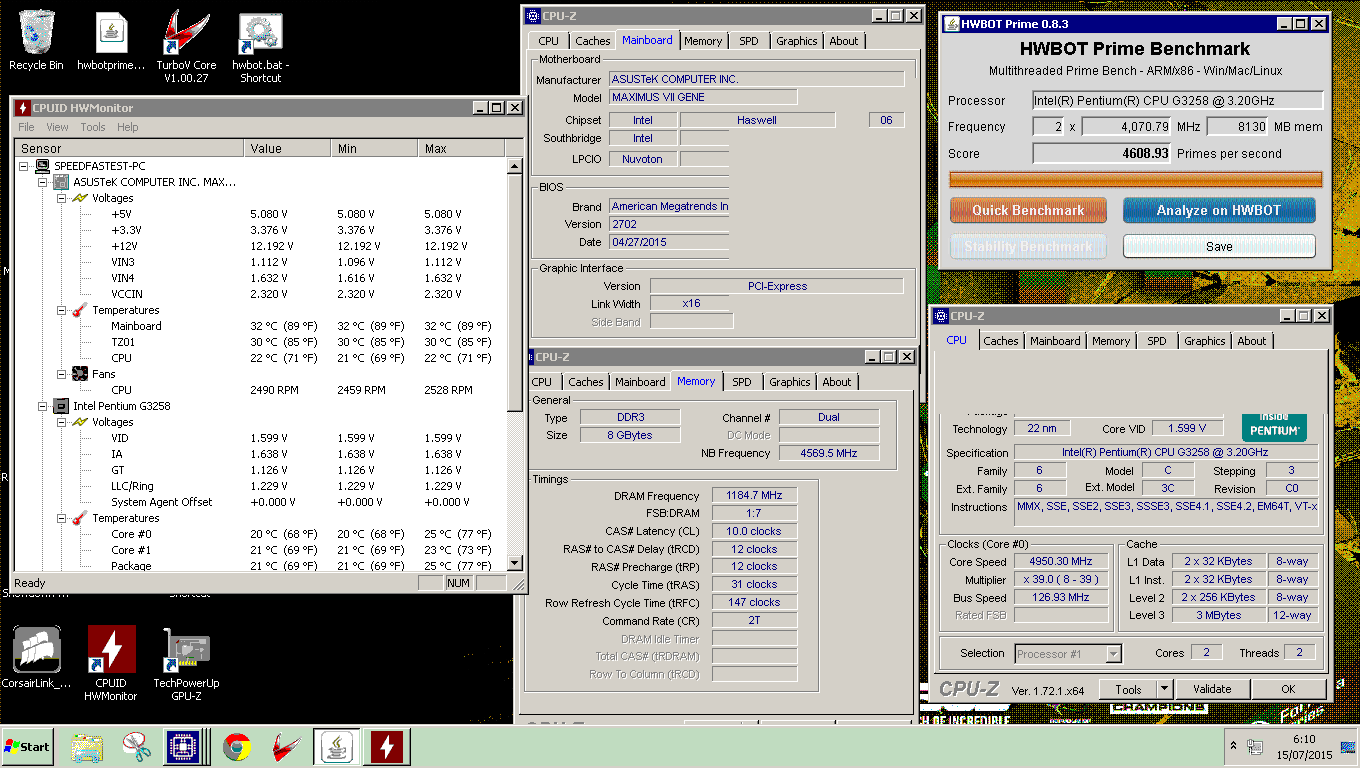This screenshot has height=768, width=1360.
Task: Click the DRAM Frequency value 1184.7 MHz
Action: (x=755, y=495)
